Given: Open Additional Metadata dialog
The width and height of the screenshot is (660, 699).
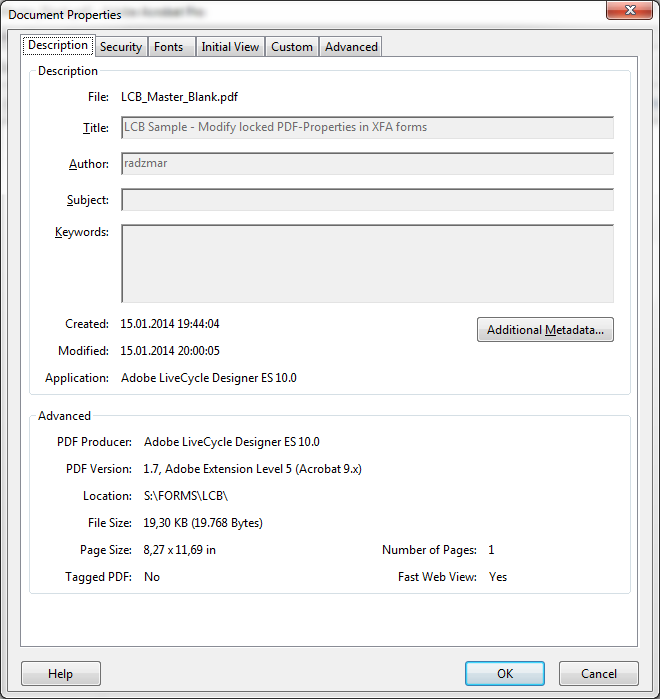Looking at the screenshot, I should pyautogui.click(x=545, y=330).
